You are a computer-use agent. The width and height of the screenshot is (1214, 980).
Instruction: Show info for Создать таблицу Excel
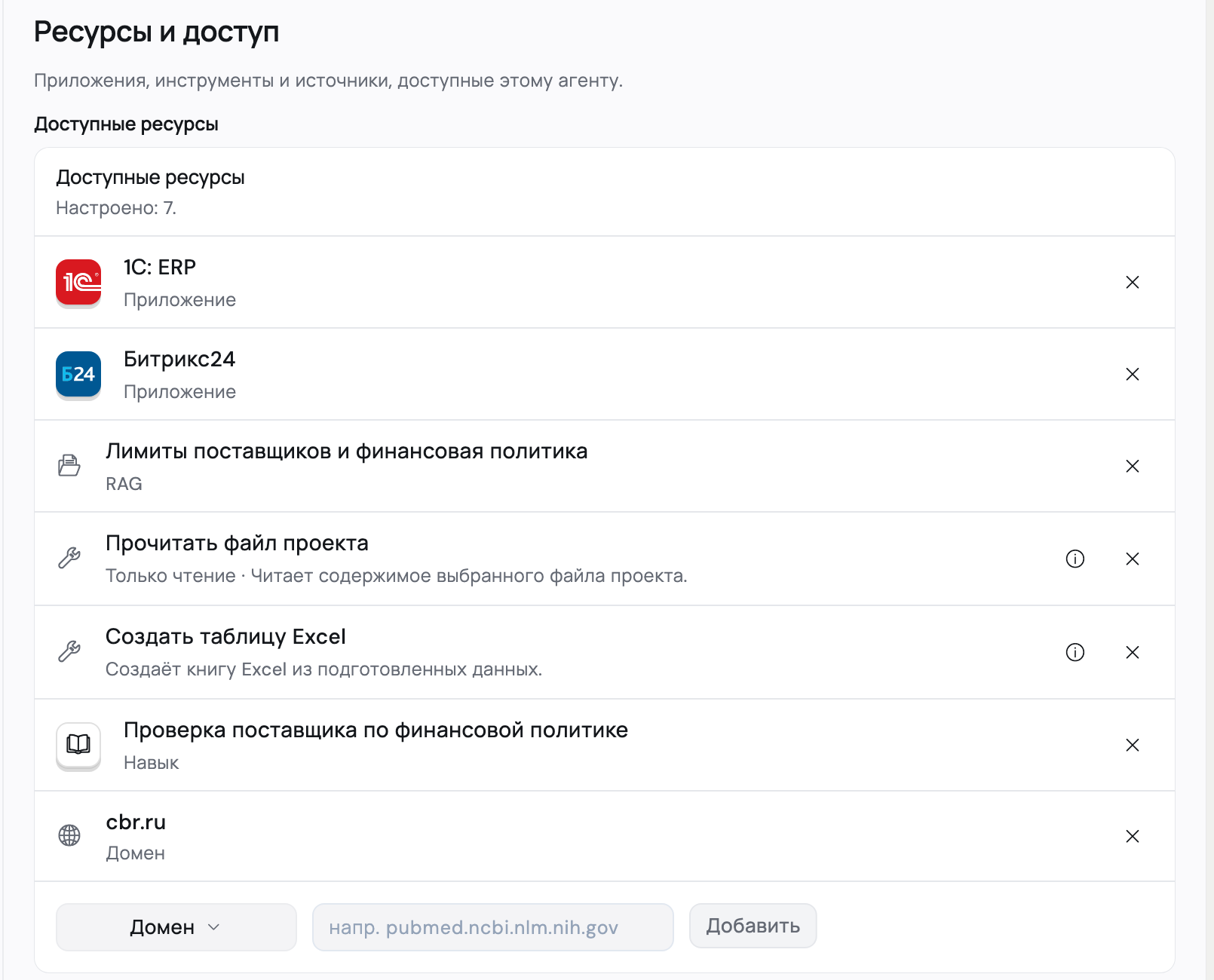click(1075, 652)
